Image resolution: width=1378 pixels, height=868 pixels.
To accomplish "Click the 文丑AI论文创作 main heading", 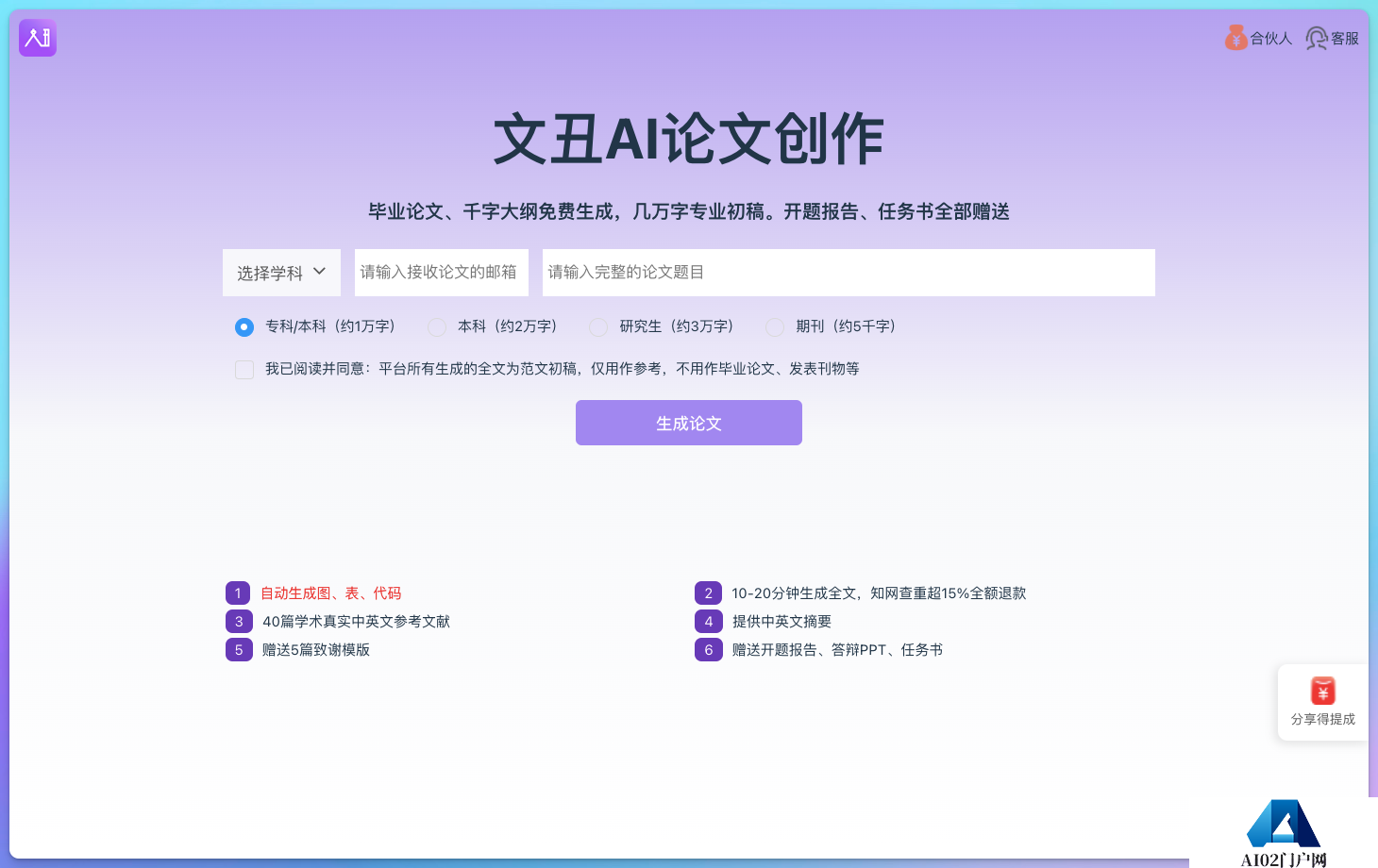I will (x=689, y=140).
